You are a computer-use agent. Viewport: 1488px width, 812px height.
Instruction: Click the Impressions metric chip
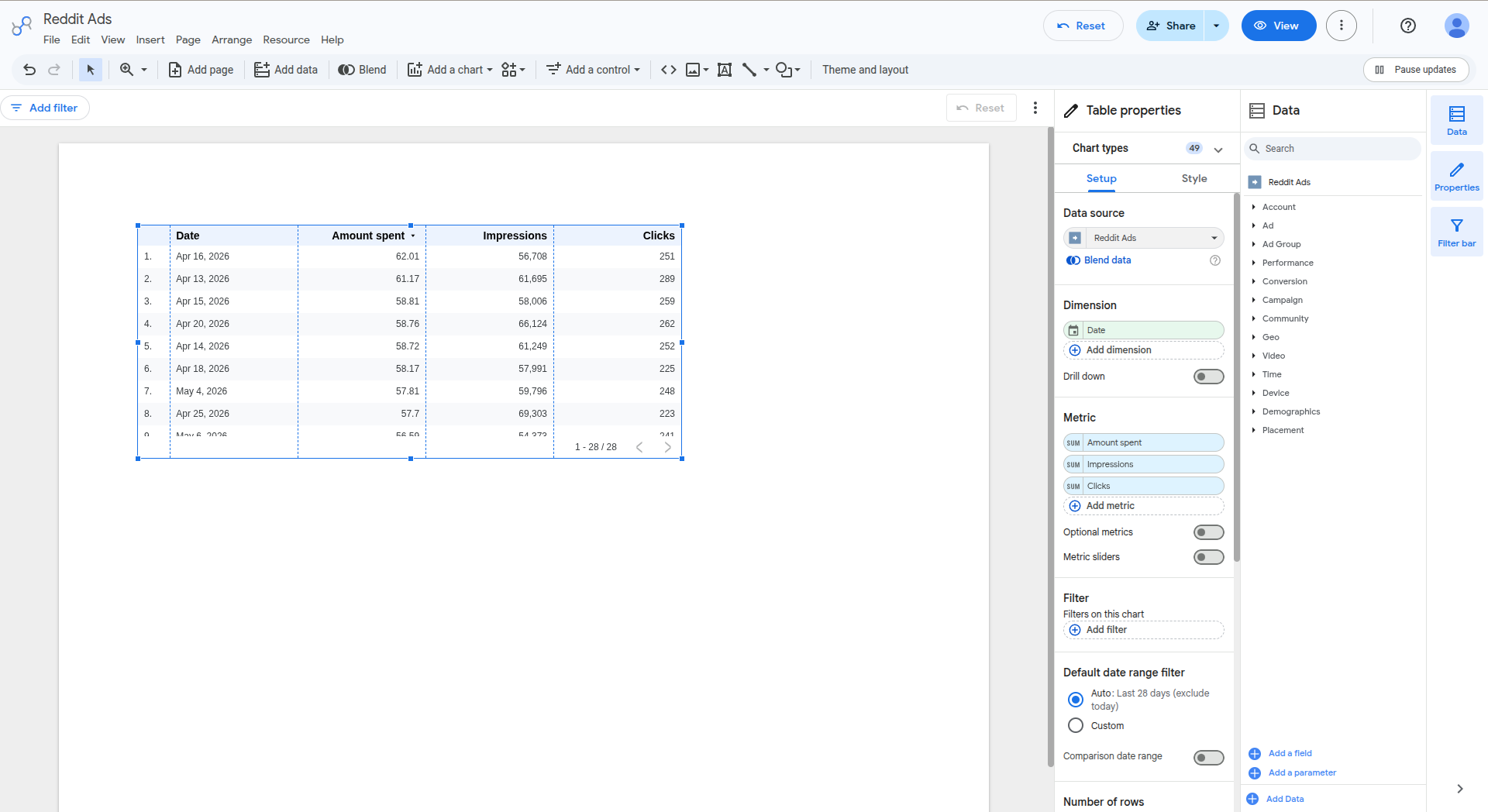pos(1144,464)
